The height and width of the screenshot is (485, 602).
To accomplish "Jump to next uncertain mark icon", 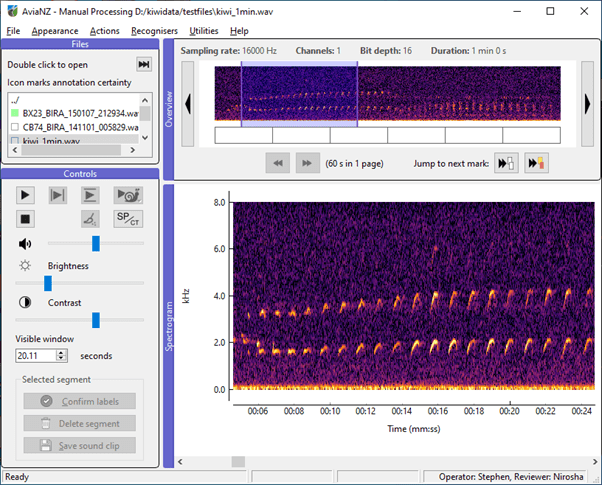I will [537, 163].
